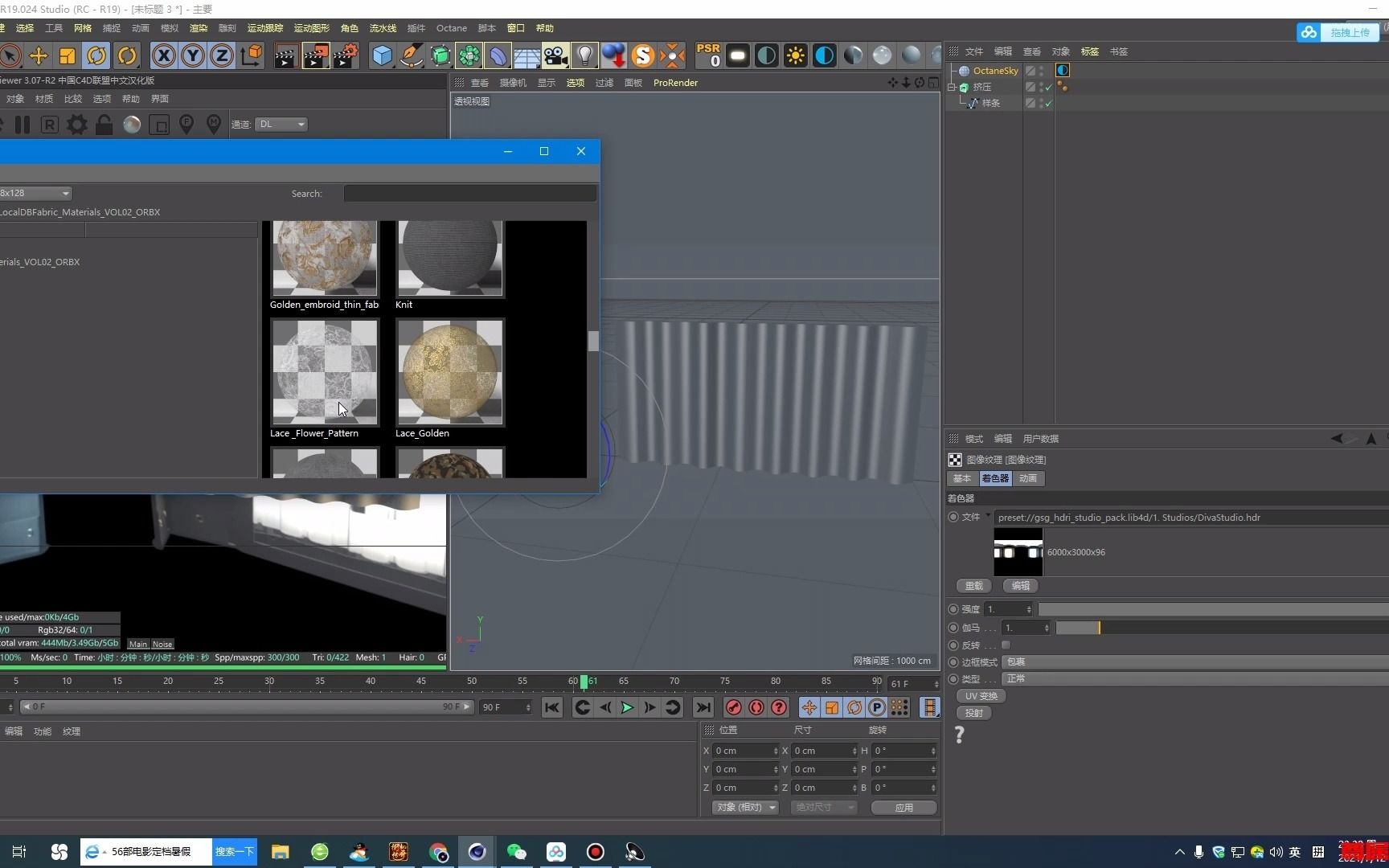This screenshot has width=1389, height=868.
Task: Open render to picture viewer icon
Action: [x=316, y=55]
